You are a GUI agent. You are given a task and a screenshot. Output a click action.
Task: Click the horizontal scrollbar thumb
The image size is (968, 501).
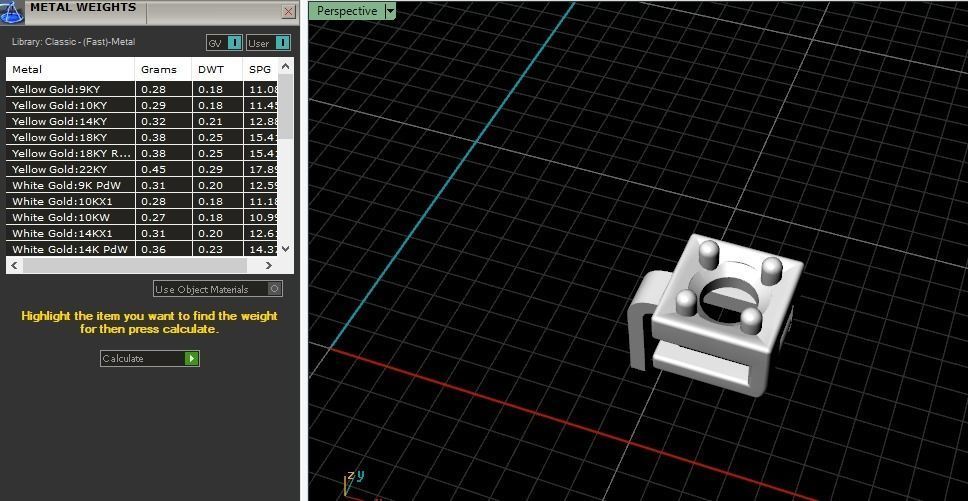[x=134, y=265]
